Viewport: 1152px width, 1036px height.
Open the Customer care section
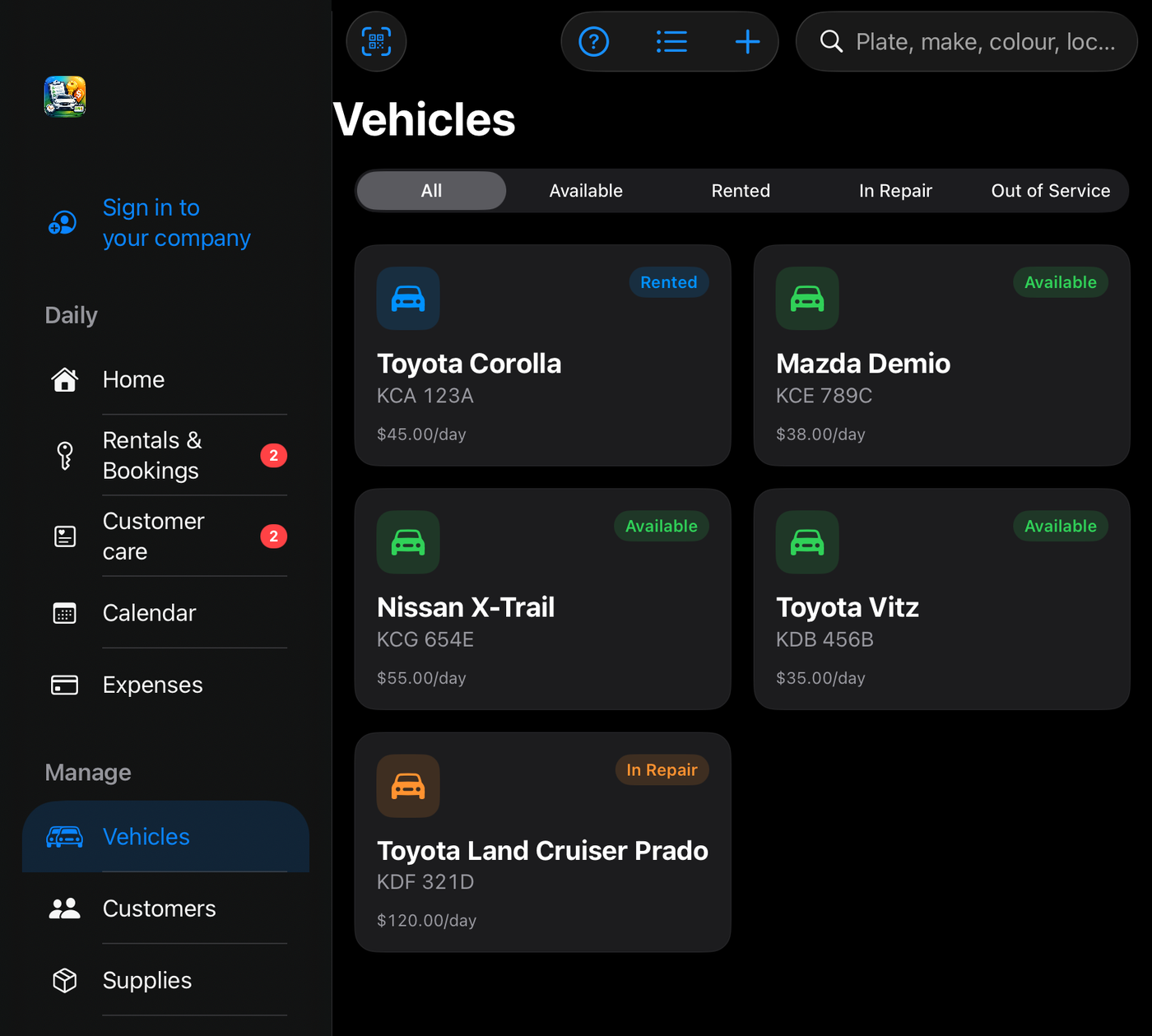tap(166, 537)
